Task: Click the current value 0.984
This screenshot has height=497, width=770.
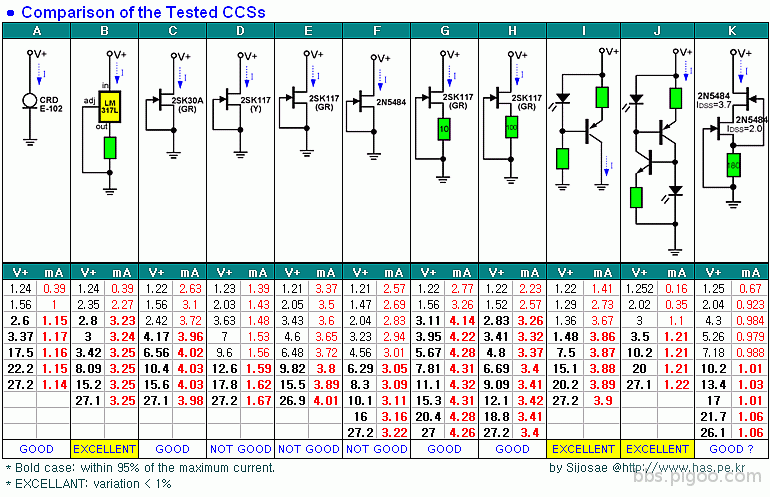Action: coord(750,321)
